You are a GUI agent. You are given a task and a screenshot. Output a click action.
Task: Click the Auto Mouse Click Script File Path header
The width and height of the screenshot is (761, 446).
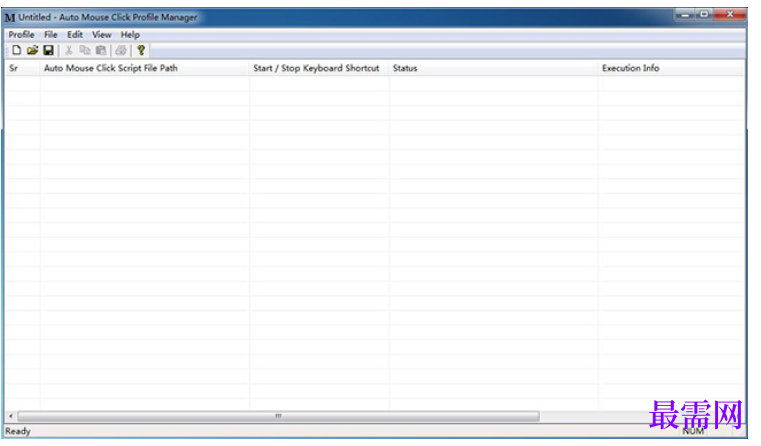pos(145,68)
